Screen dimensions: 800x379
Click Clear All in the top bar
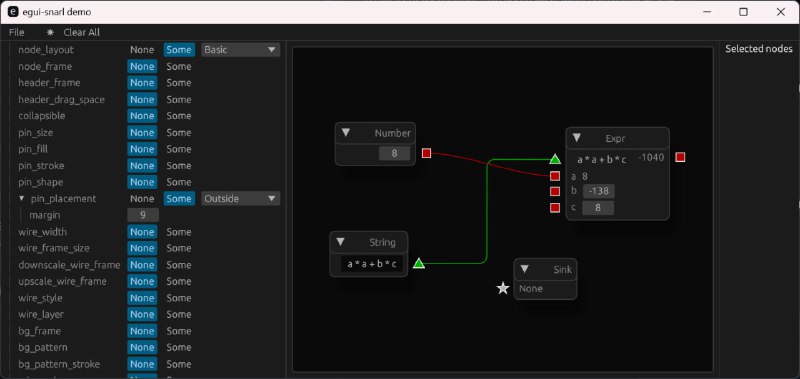(x=82, y=32)
